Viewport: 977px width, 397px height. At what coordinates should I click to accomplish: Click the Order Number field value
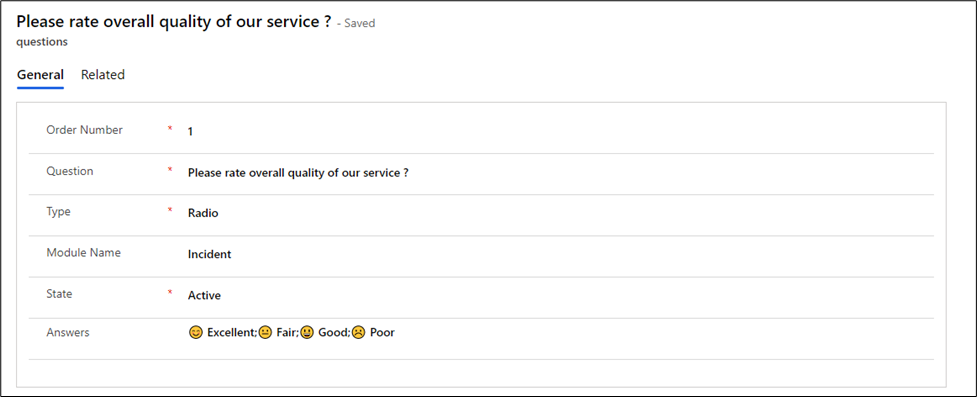click(191, 132)
